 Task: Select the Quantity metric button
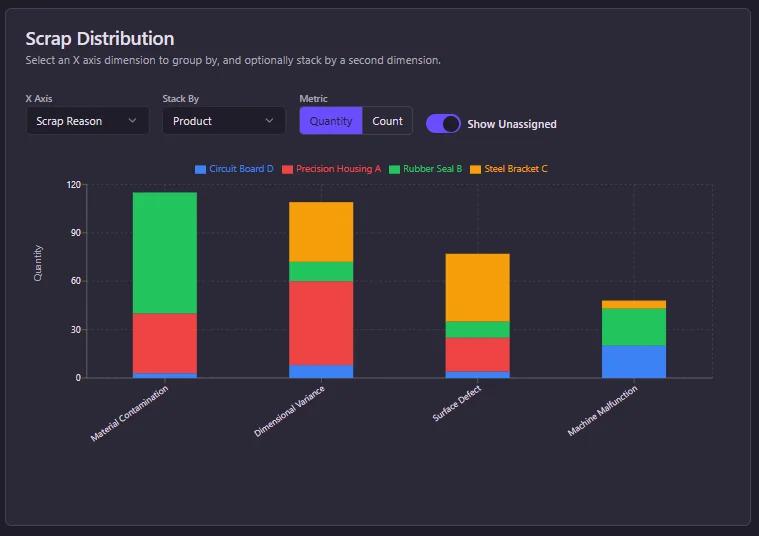(331, 121)
